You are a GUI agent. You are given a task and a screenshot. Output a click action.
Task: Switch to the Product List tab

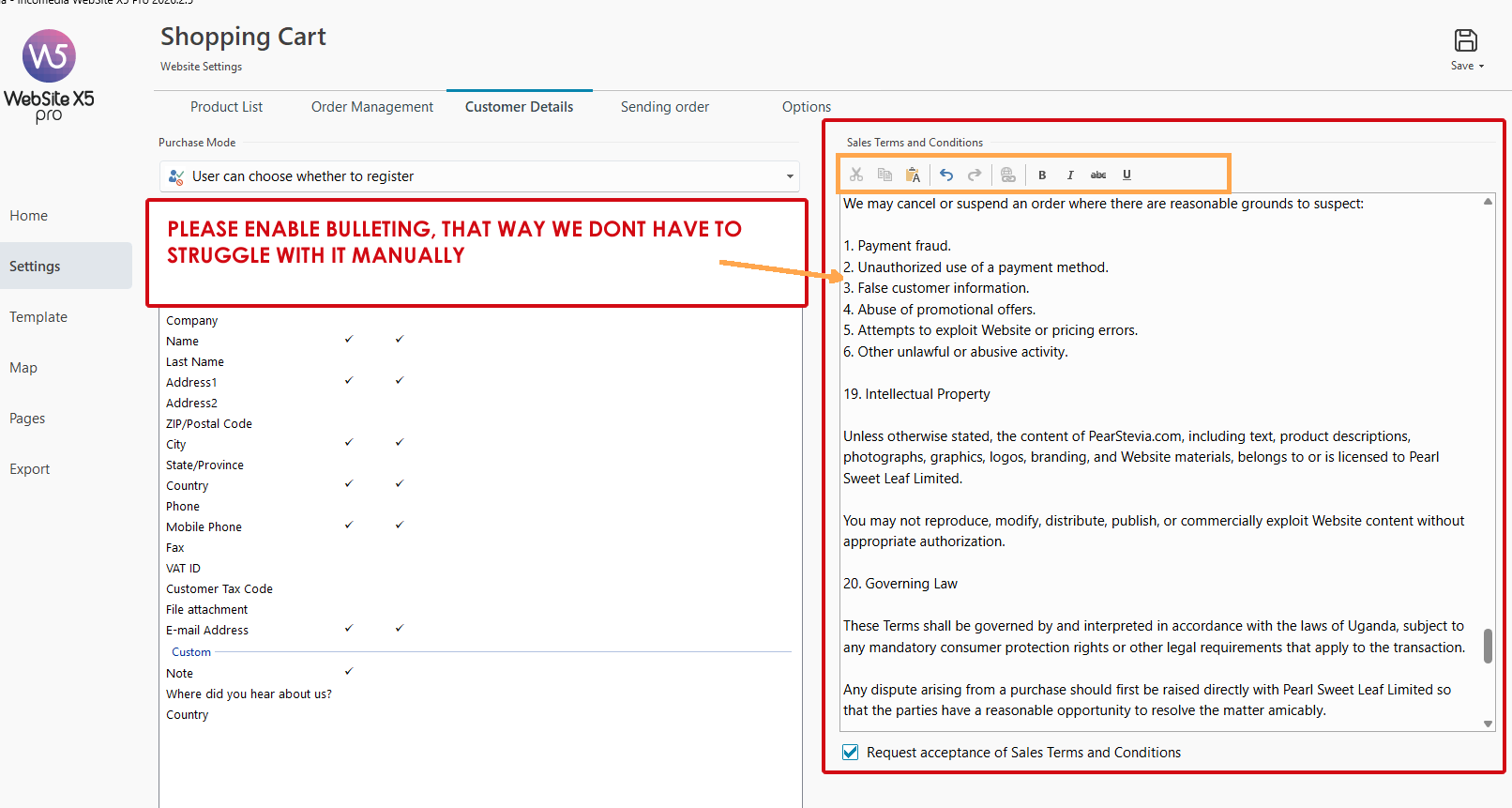[226, 107]
